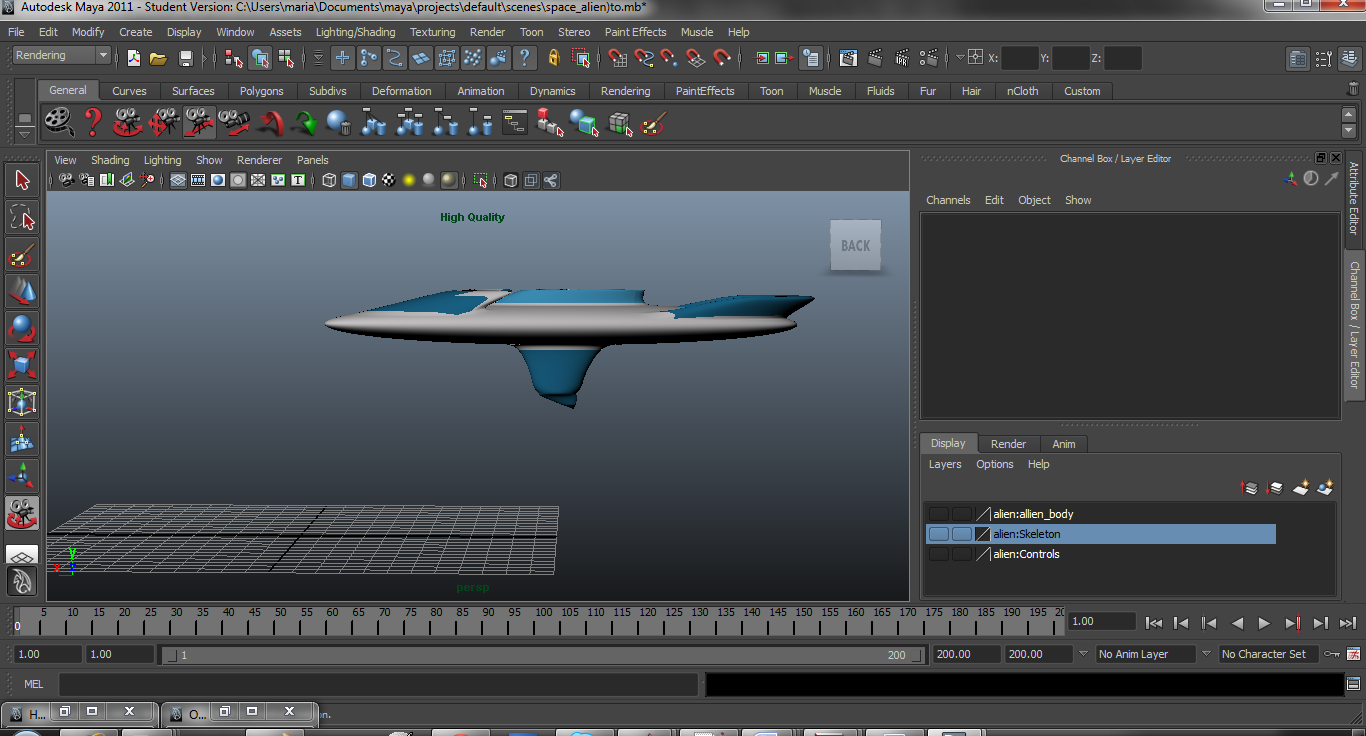The width and height of the screenshot is (1366, 736).
Task: Open the viewport Panels menu
Action: point(313,160)
